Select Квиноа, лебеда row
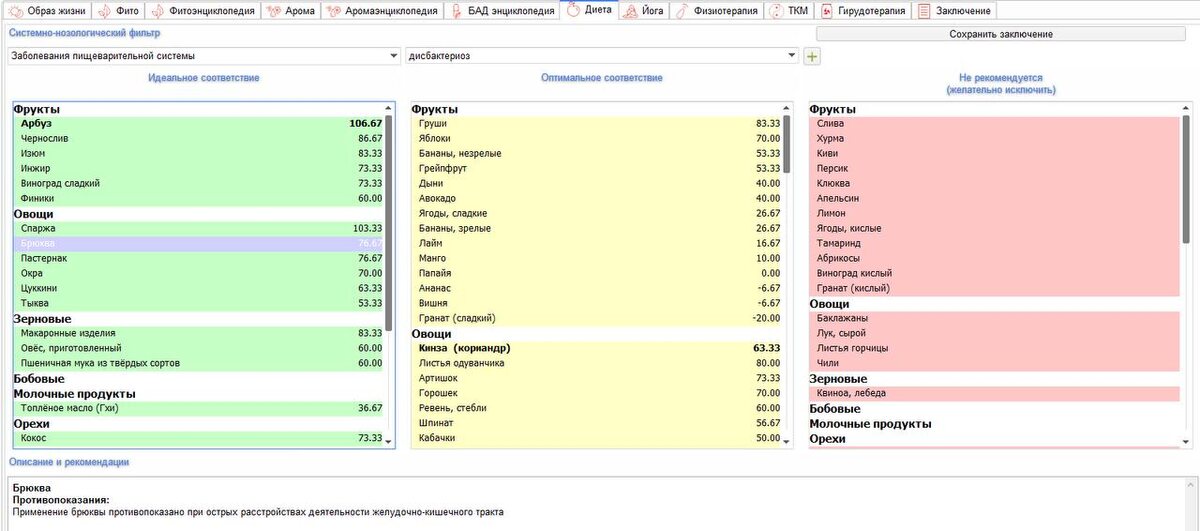This screenshot has height=531, width=1200. click(995, 393)
